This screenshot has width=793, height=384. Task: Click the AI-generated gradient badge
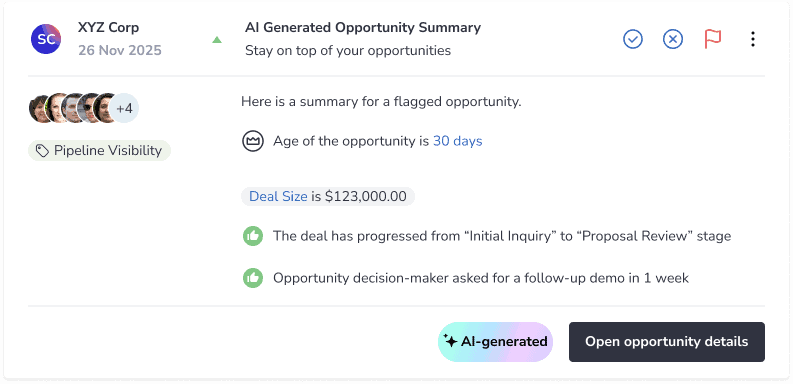point(495,342)
